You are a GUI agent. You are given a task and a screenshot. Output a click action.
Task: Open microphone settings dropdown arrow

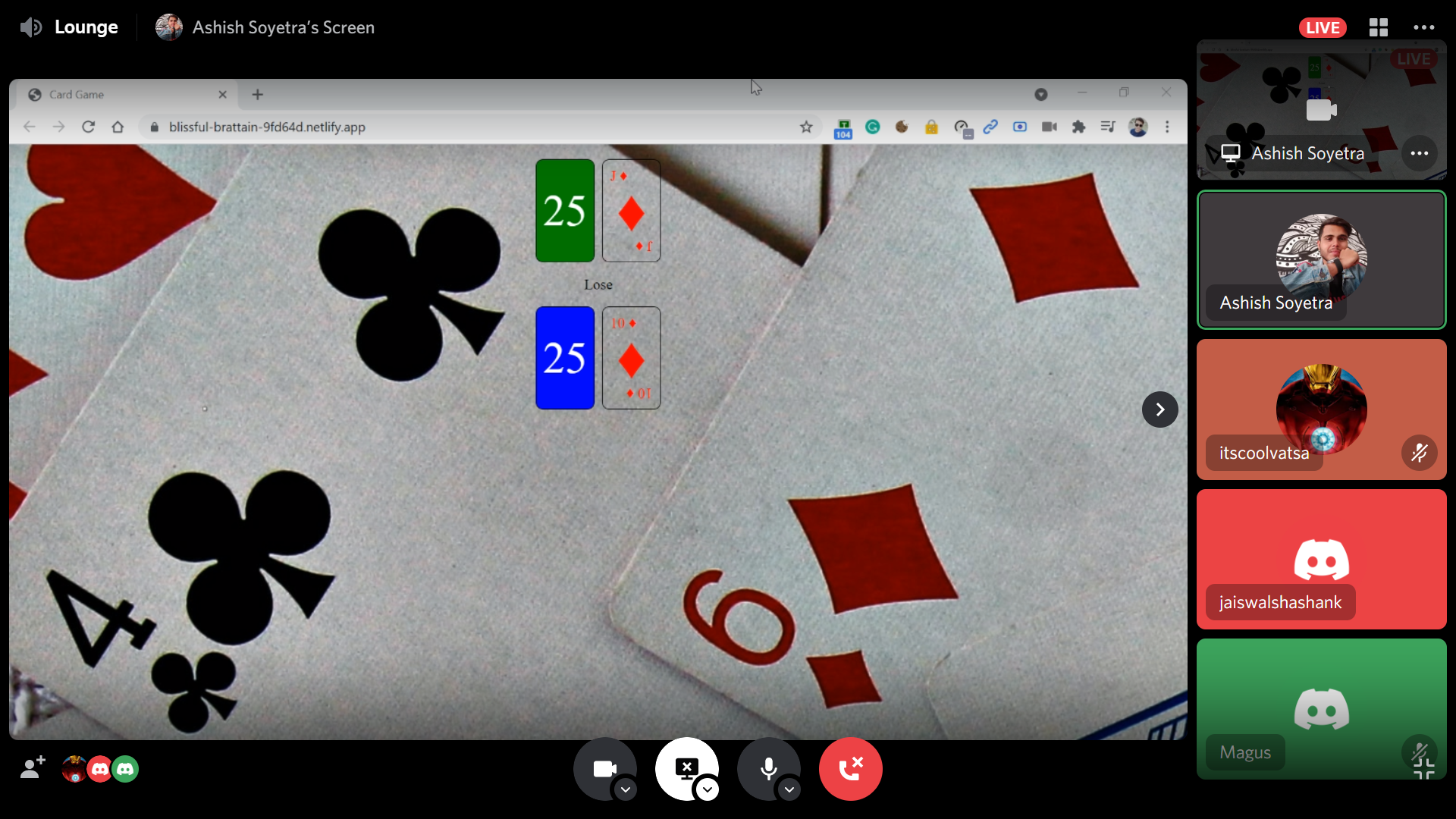tap(789, 789)
